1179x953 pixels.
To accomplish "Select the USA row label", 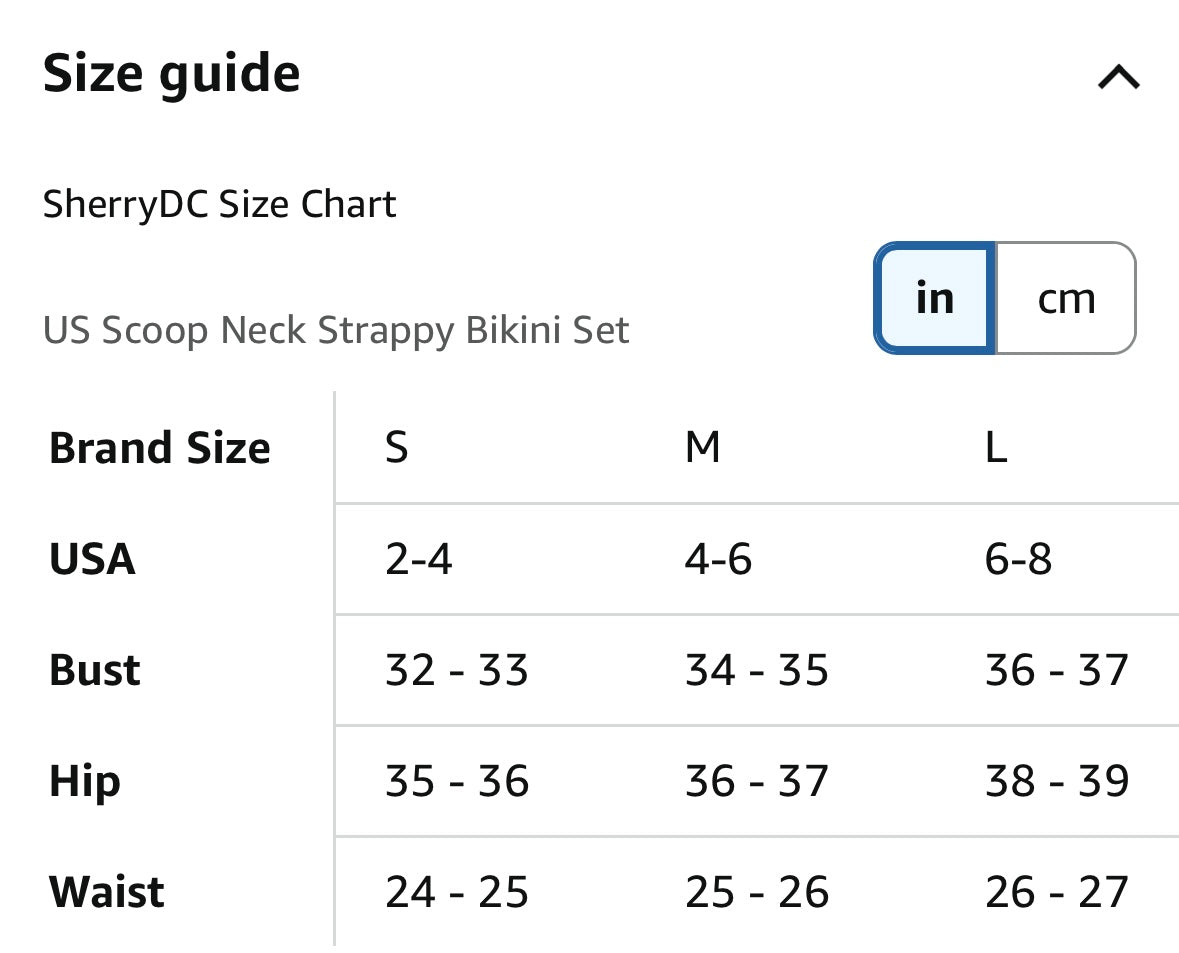I will coord(91,559).
